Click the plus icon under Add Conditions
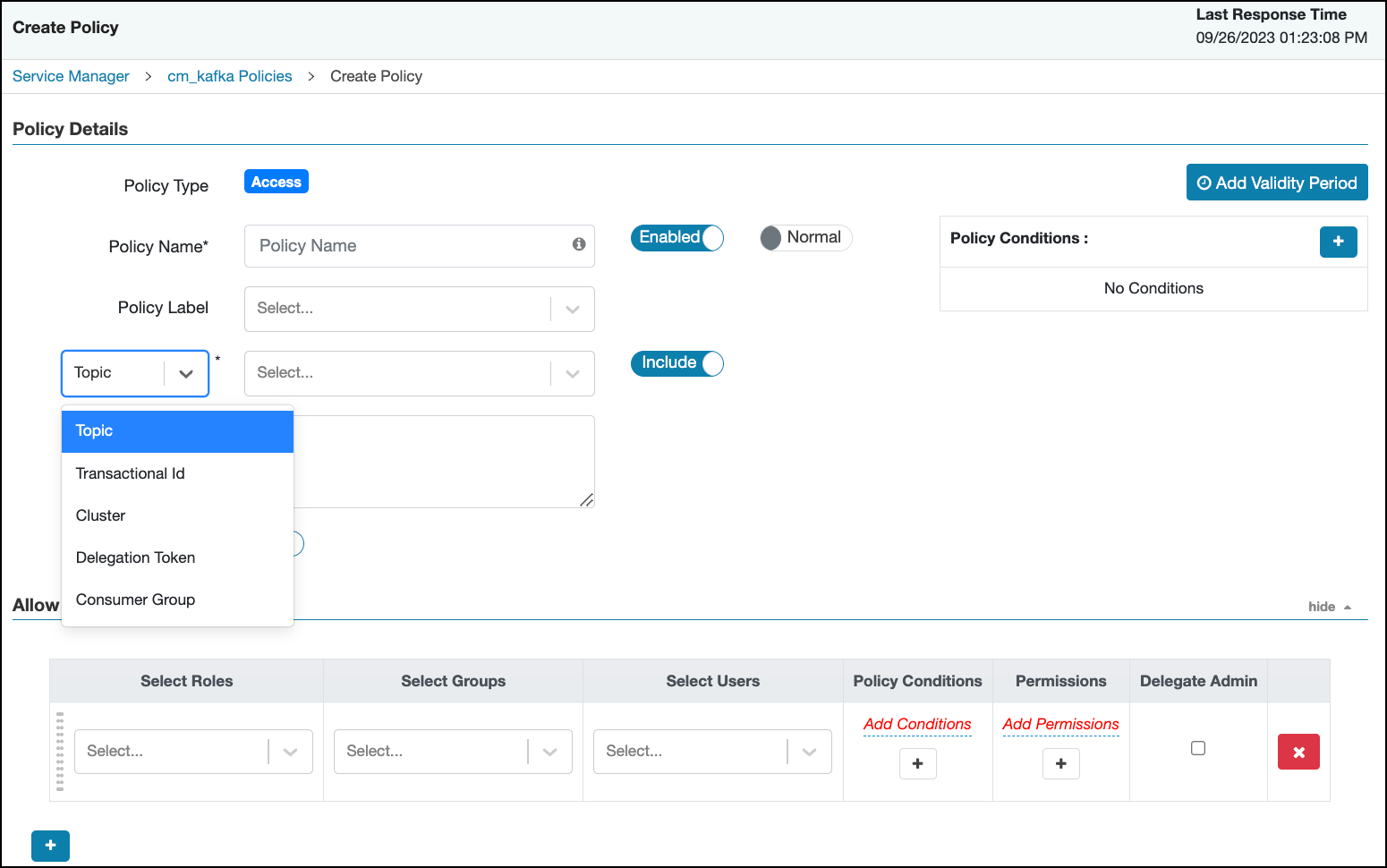This screenshot has width=1387, height=868. [x=917, y=763]
